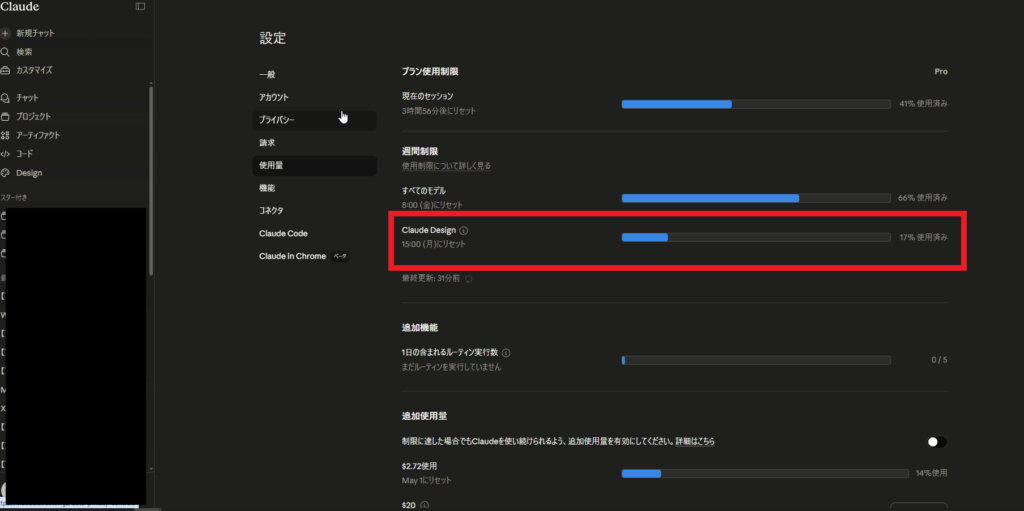Open the 使用制限について詳しく見る link
This screenshot has width=1024, height=511.
[446, 165]
